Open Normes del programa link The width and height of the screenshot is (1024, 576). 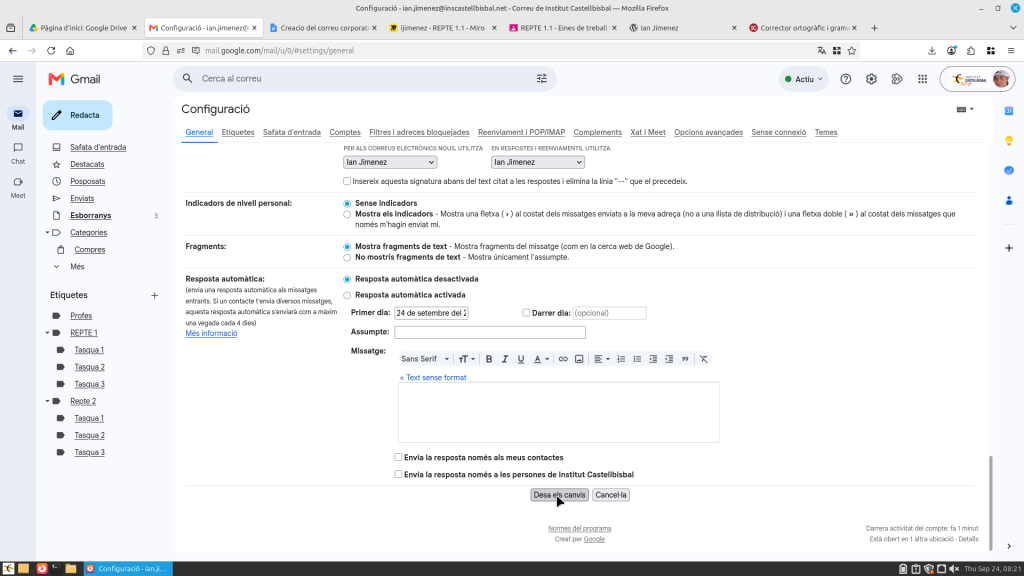click(579, 528)
